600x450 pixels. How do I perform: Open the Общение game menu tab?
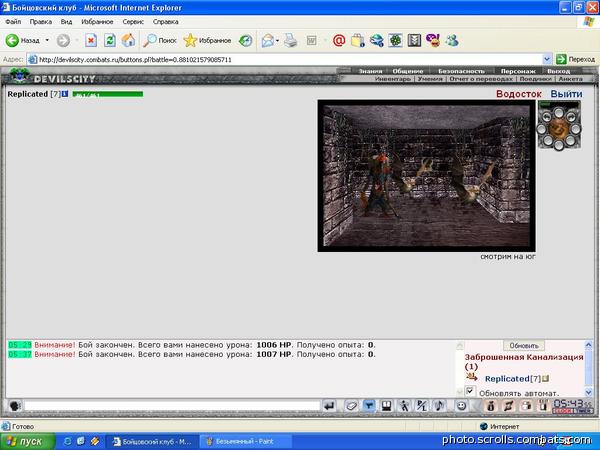pyautogui.click(x=408, y=71)
